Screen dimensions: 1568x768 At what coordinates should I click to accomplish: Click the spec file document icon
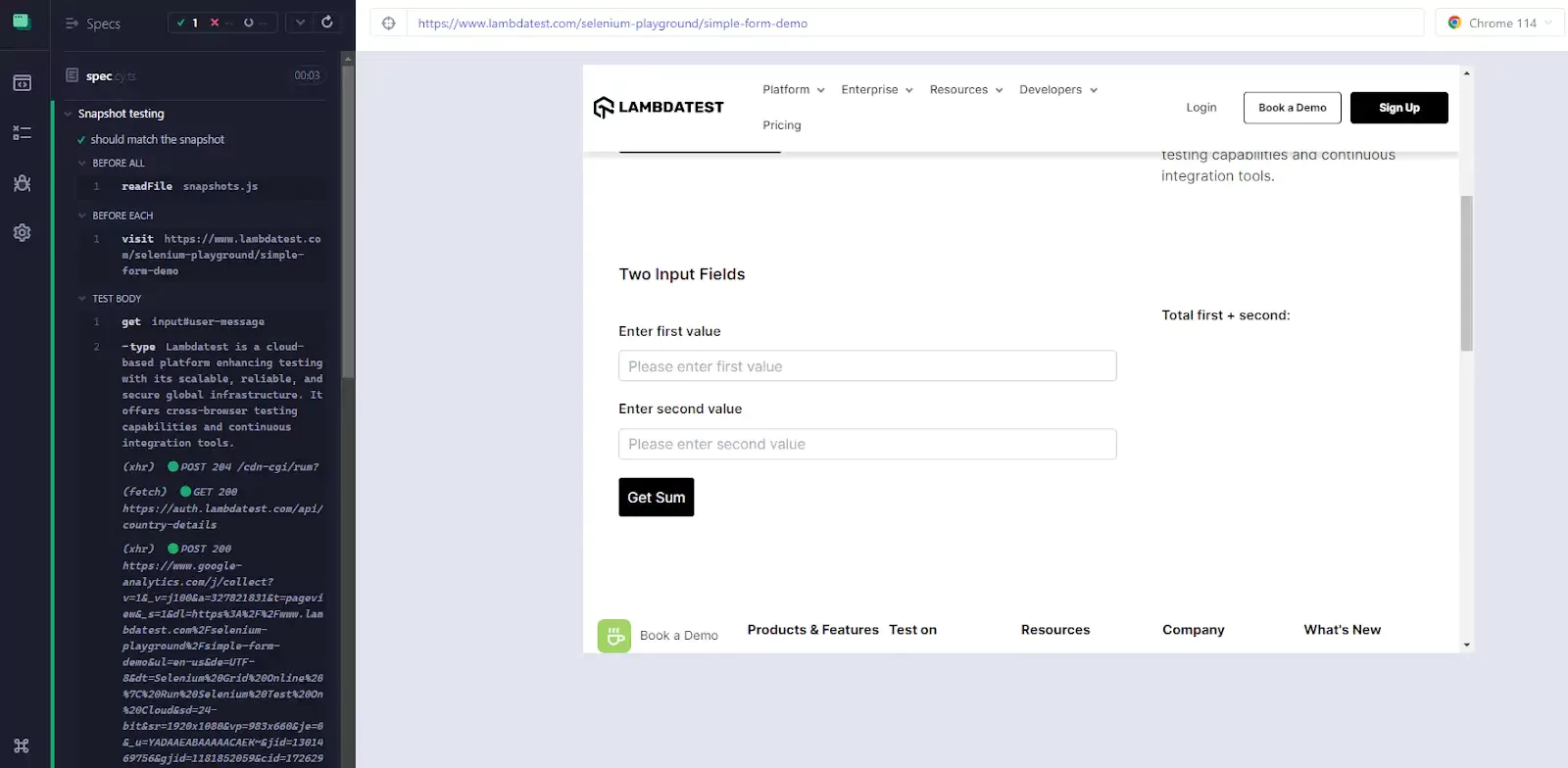(x=72, y=75)
